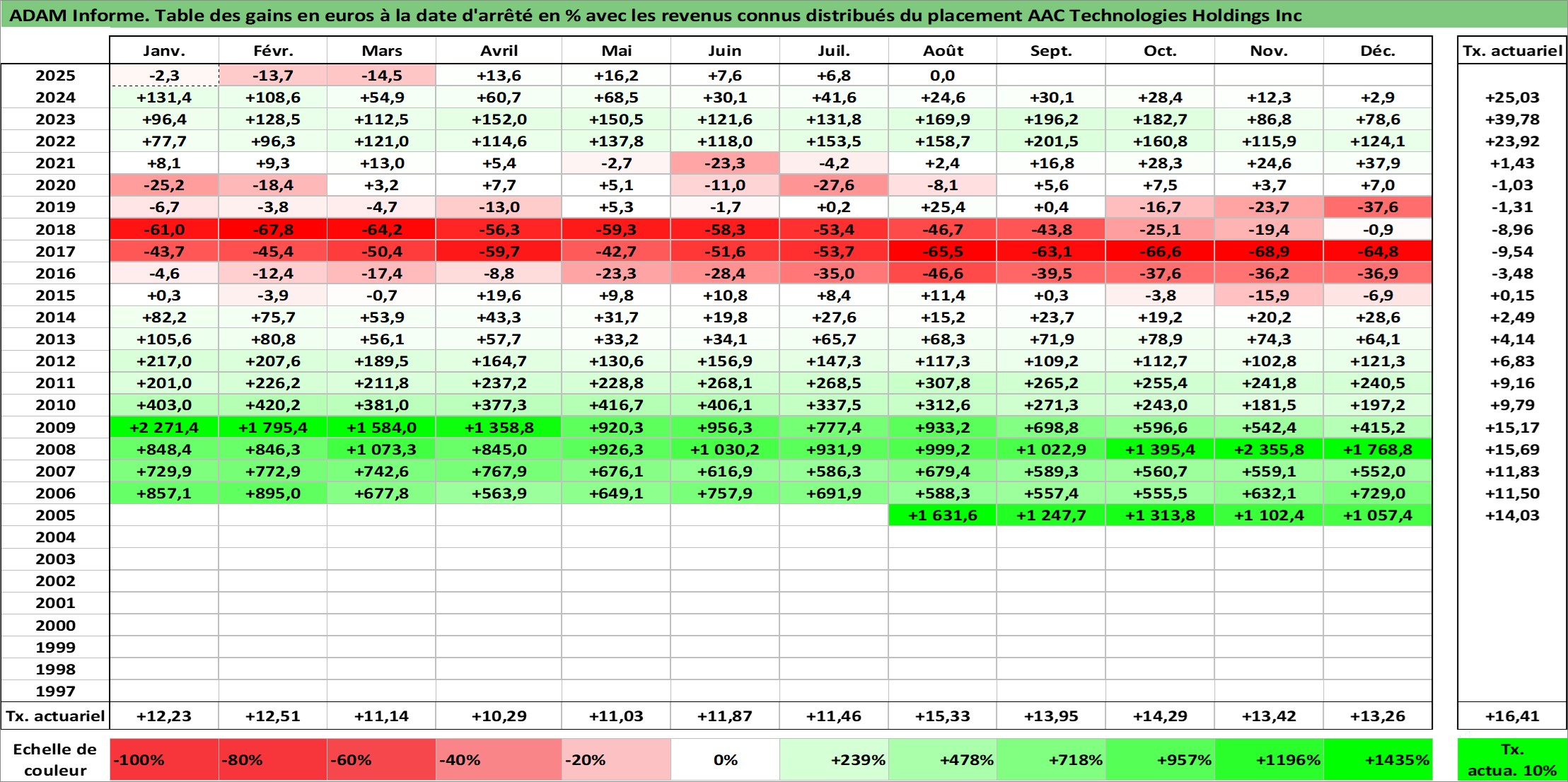Select the cell showing +1 073,3
This screenshot has width=1568, height=782.
382,450
